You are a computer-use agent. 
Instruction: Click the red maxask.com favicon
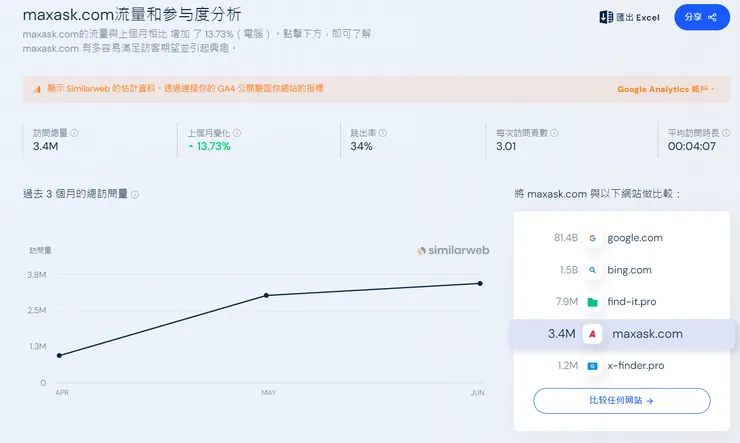(x=592, y=334)
